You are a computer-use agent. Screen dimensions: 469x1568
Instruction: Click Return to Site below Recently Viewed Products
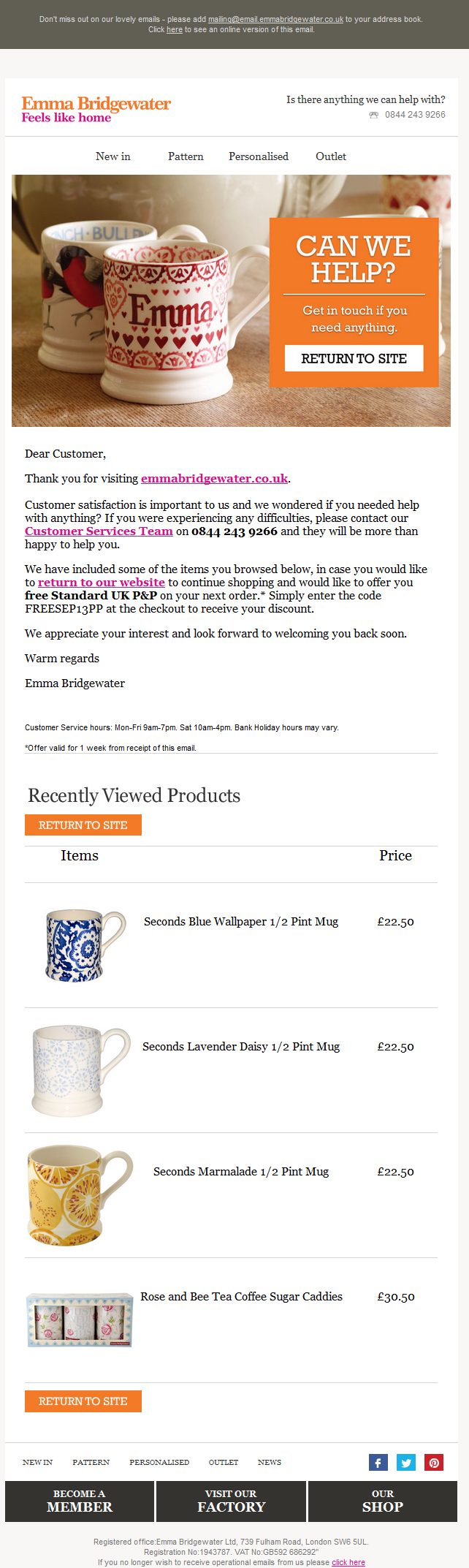pyautogui.click(x=83, y=825)
